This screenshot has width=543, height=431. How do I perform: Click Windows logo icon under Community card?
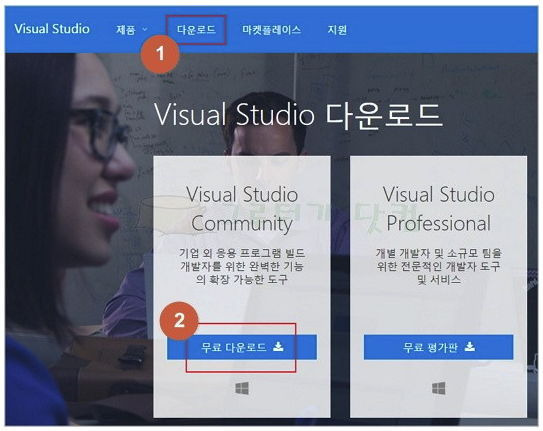[x=242, y=388]
